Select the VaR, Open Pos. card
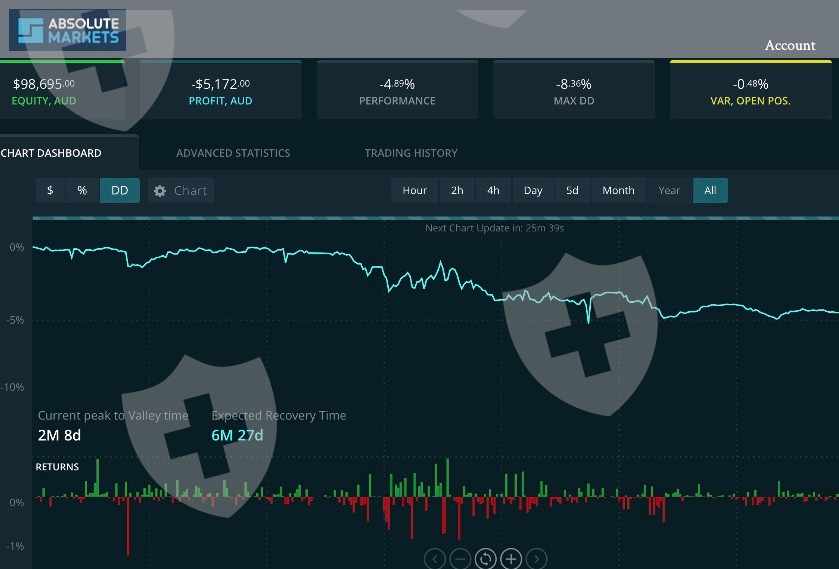This screenshot has width=839, height=569. coord(750,90)
